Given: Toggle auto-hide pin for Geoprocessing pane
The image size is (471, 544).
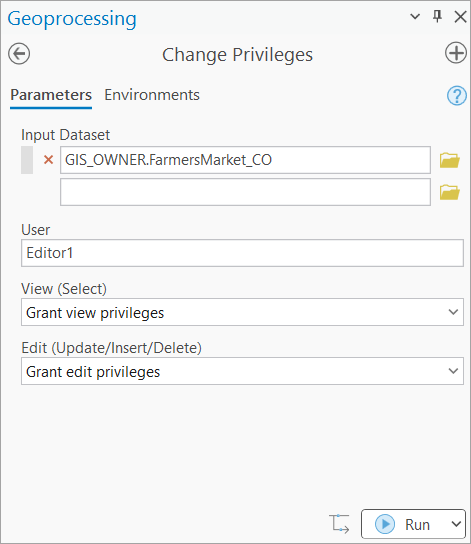Looking at the screenshot, I should pos(437,16).
